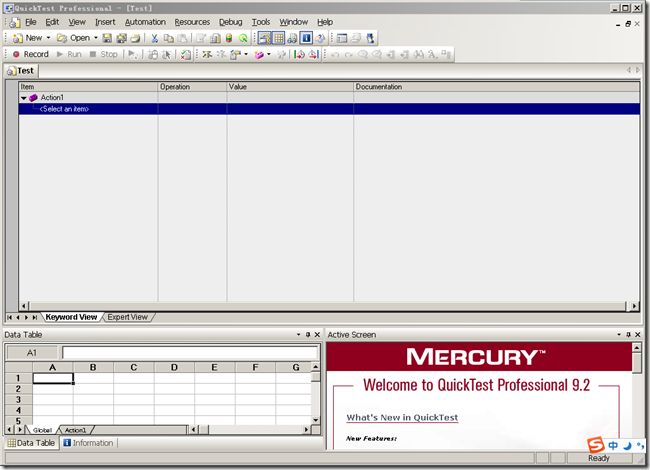Toggle the Information pane blue i button
The image size is (650, 470).
pos(306,38)
